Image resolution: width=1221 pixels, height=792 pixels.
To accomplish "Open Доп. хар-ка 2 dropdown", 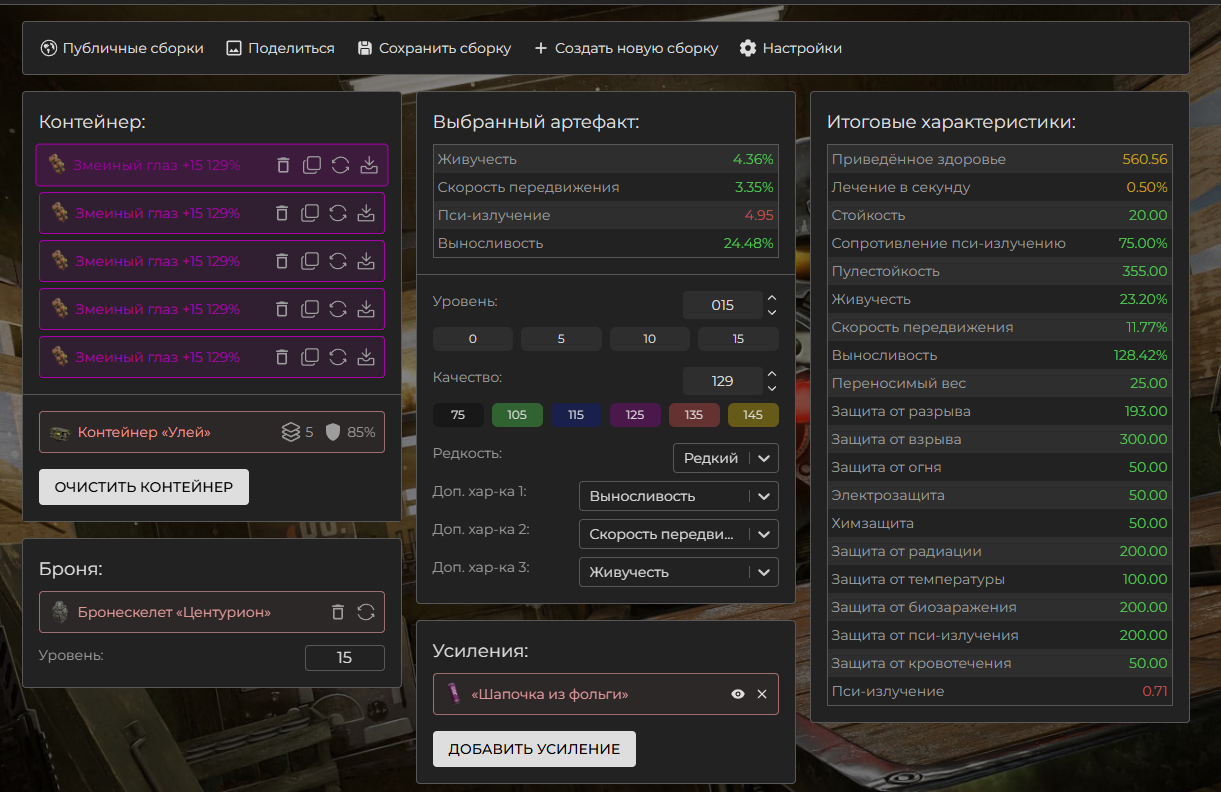I will (679, 534).
